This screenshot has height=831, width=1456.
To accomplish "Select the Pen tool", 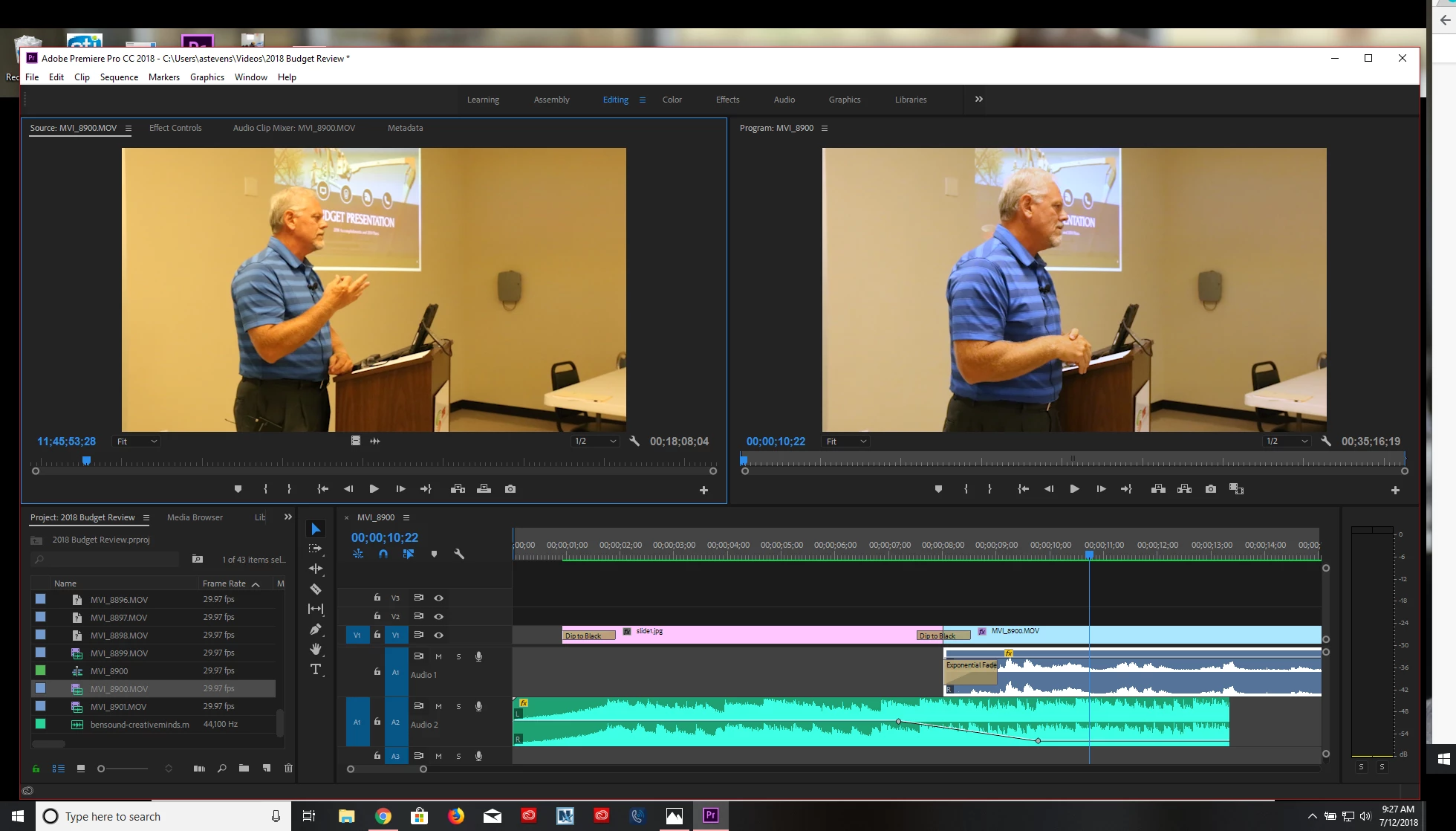I will (316, 629).
